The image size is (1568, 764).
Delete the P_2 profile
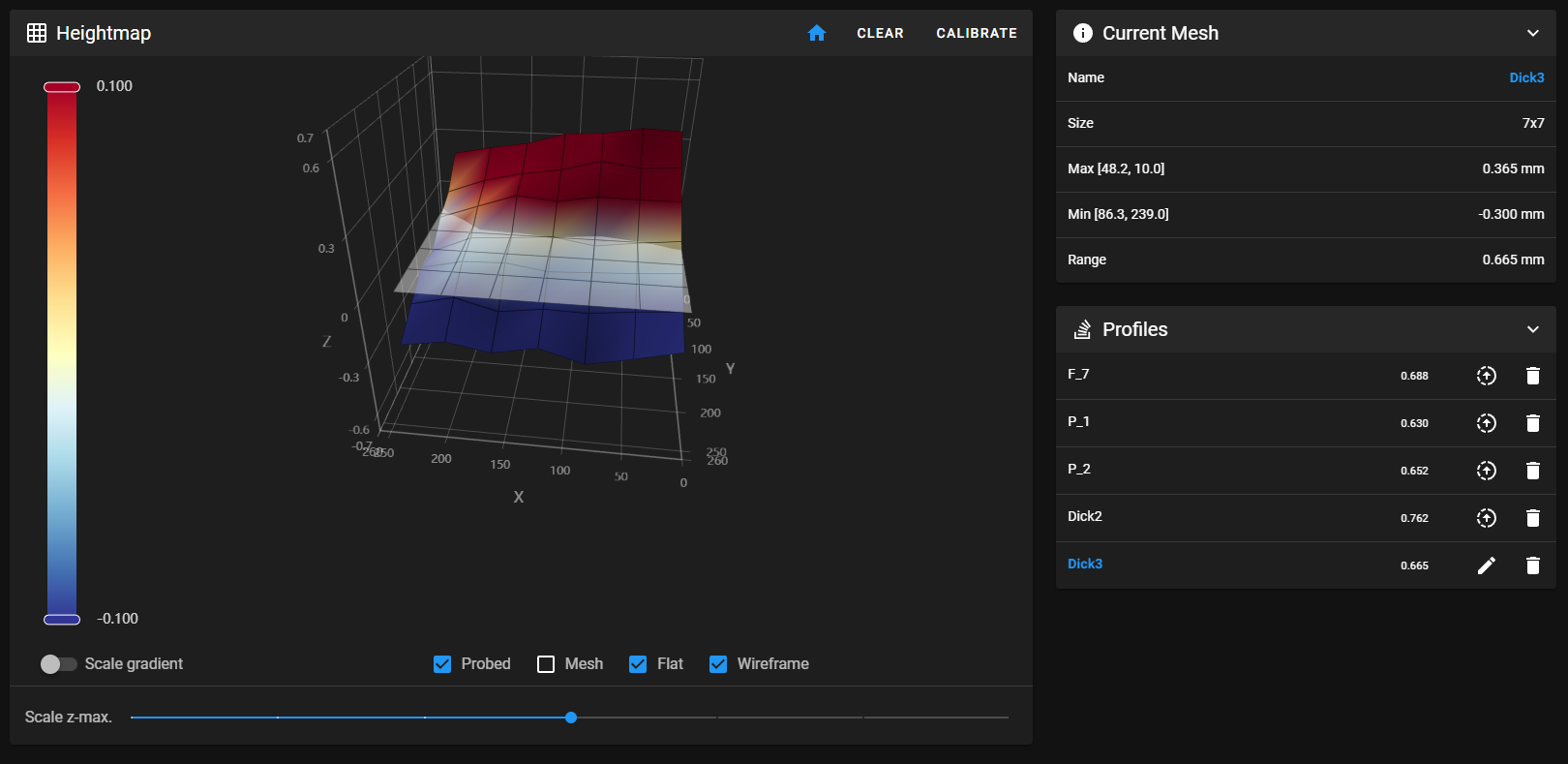click(1533, 471)
